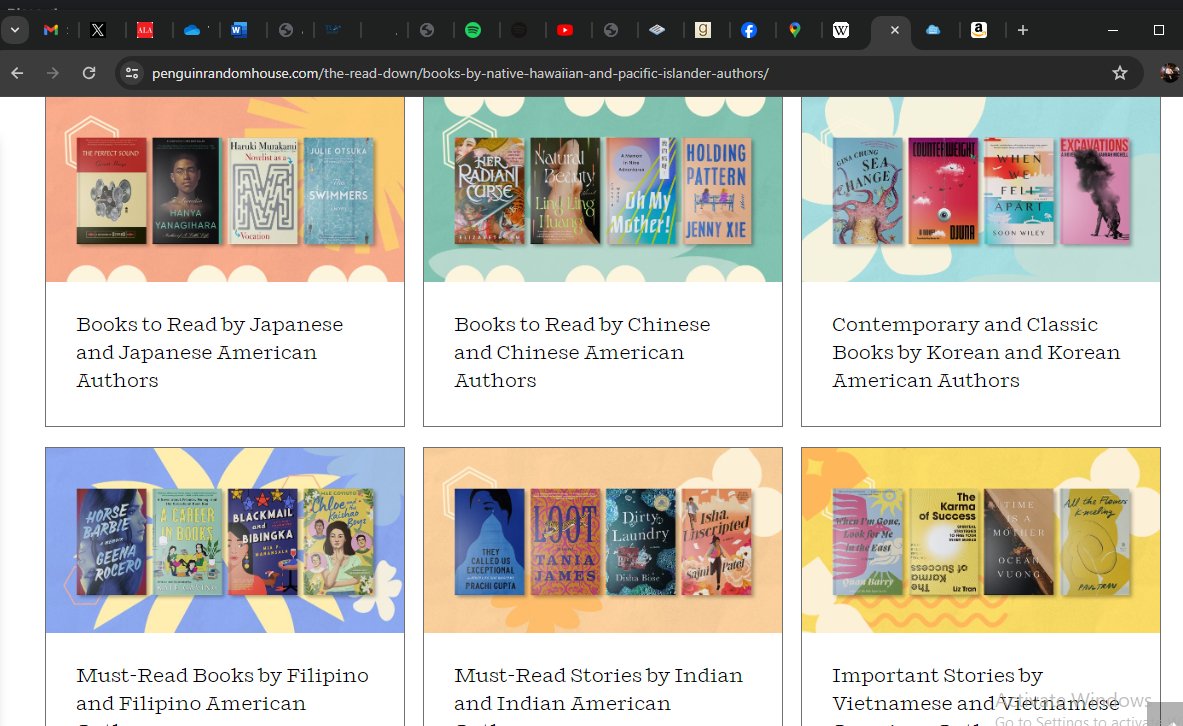
Task: Reload the current page
Action: coord(89,73)
